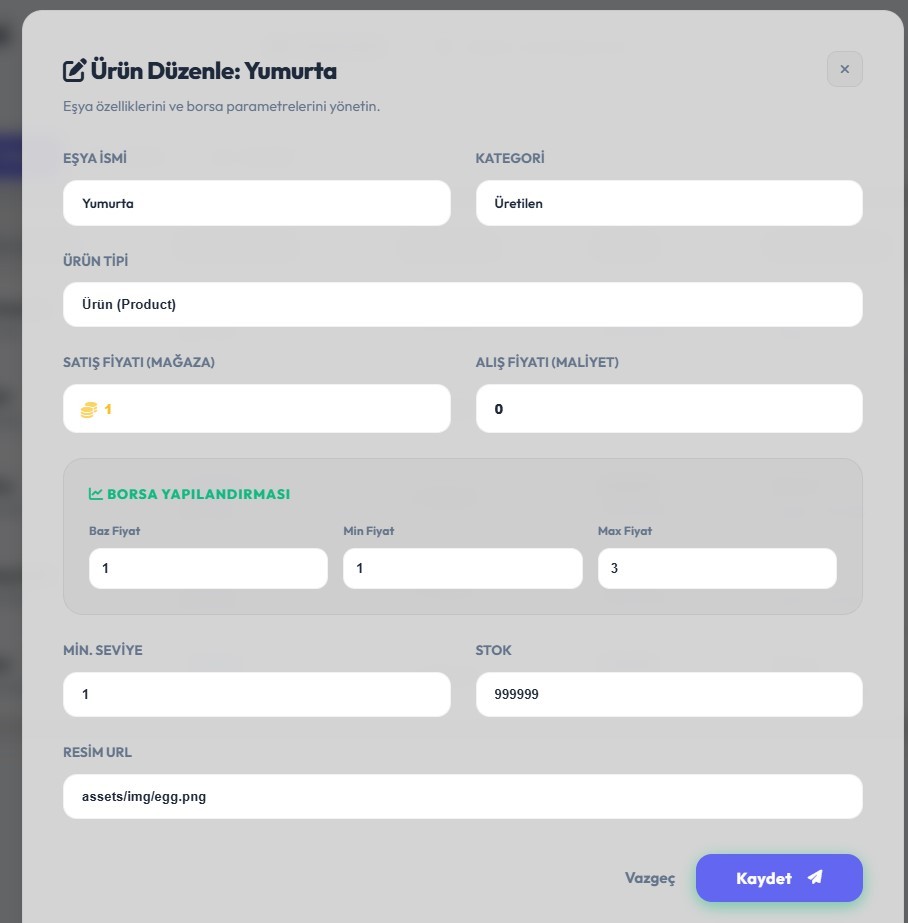
Task: Focus the Max Fiyat field
Action: [716, 568]
